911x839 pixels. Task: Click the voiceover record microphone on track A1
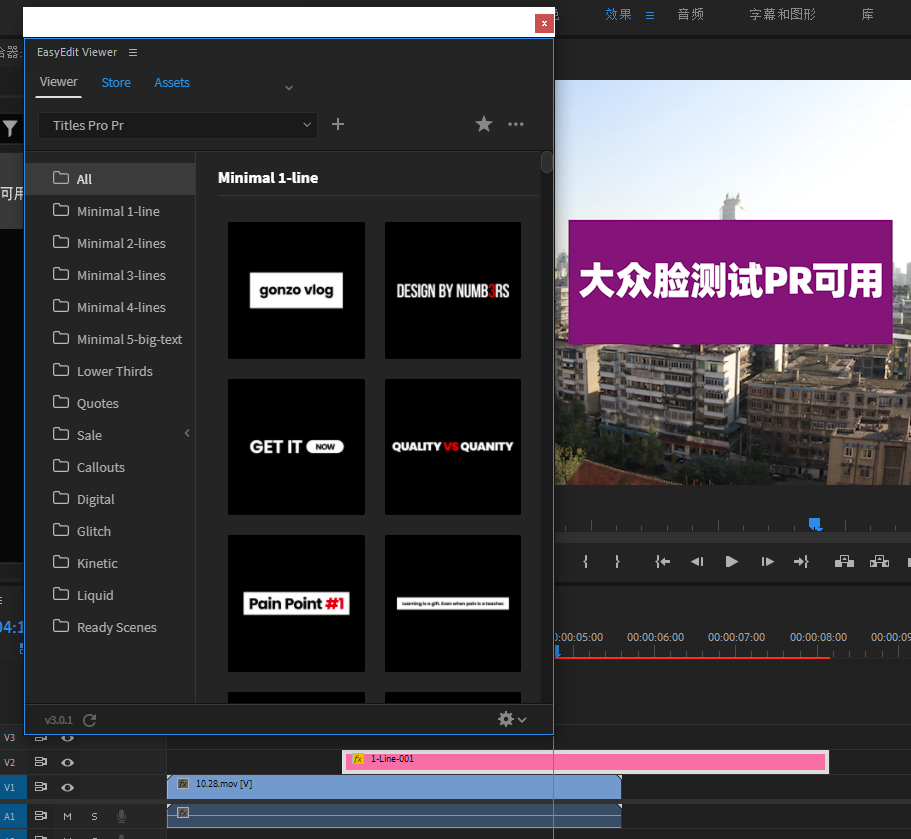121,816
